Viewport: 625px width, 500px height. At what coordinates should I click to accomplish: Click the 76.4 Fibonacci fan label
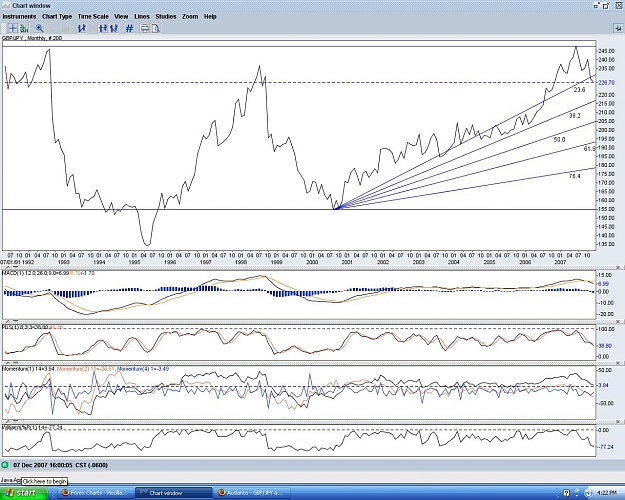coord(574,176)
